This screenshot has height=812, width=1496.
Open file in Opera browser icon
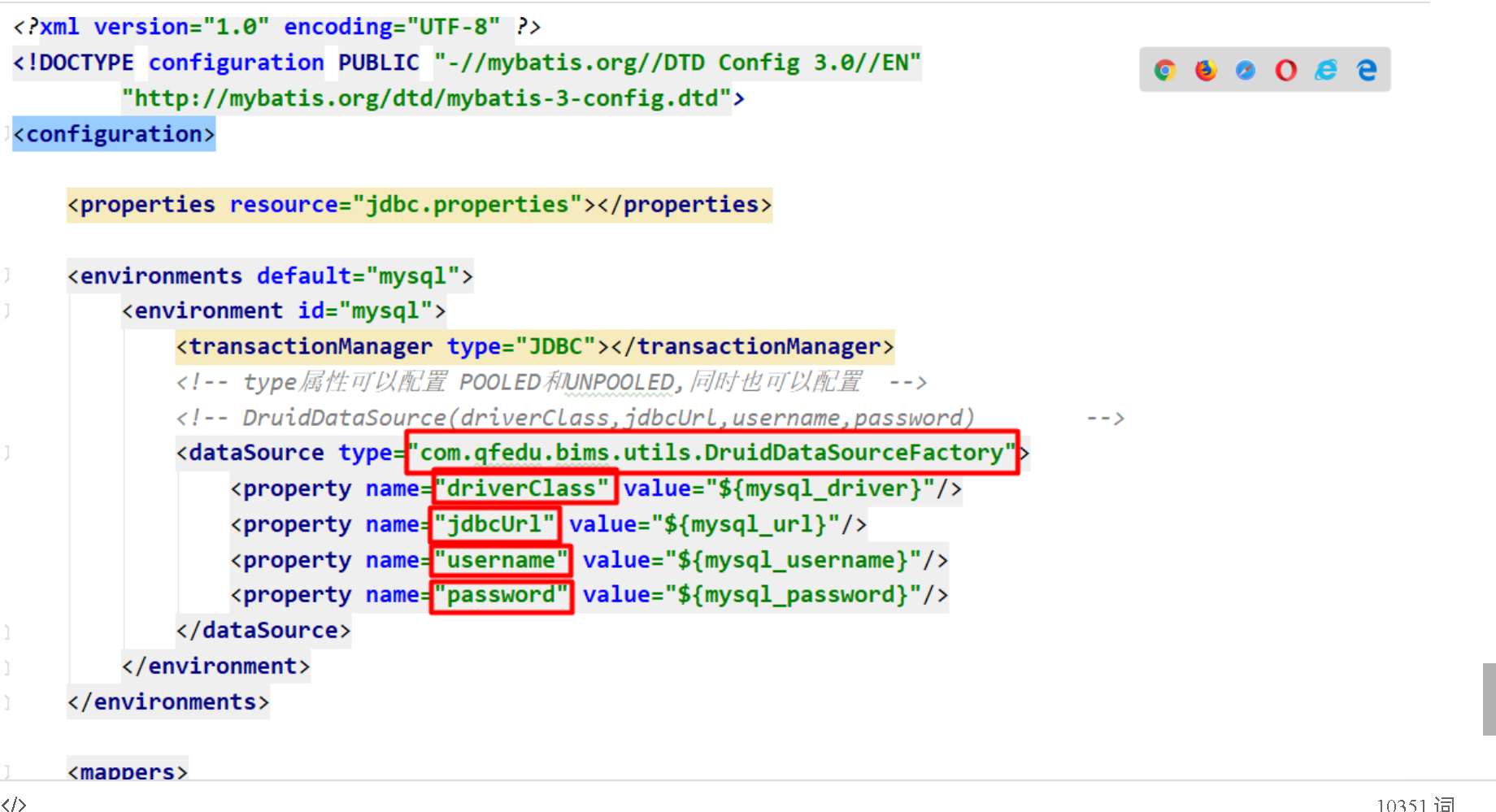point(1286,70)
